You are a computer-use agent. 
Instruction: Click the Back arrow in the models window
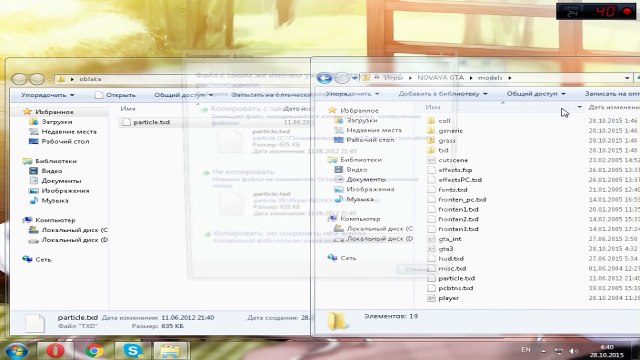pyautogui.click(x=324, y=78)
